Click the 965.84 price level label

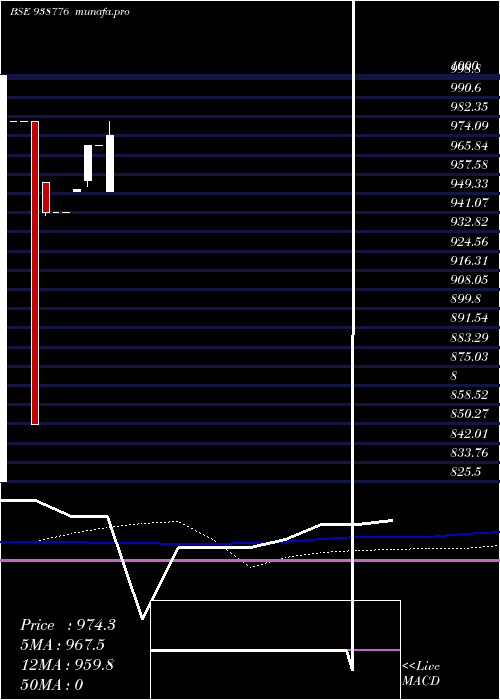click(469, 146)
